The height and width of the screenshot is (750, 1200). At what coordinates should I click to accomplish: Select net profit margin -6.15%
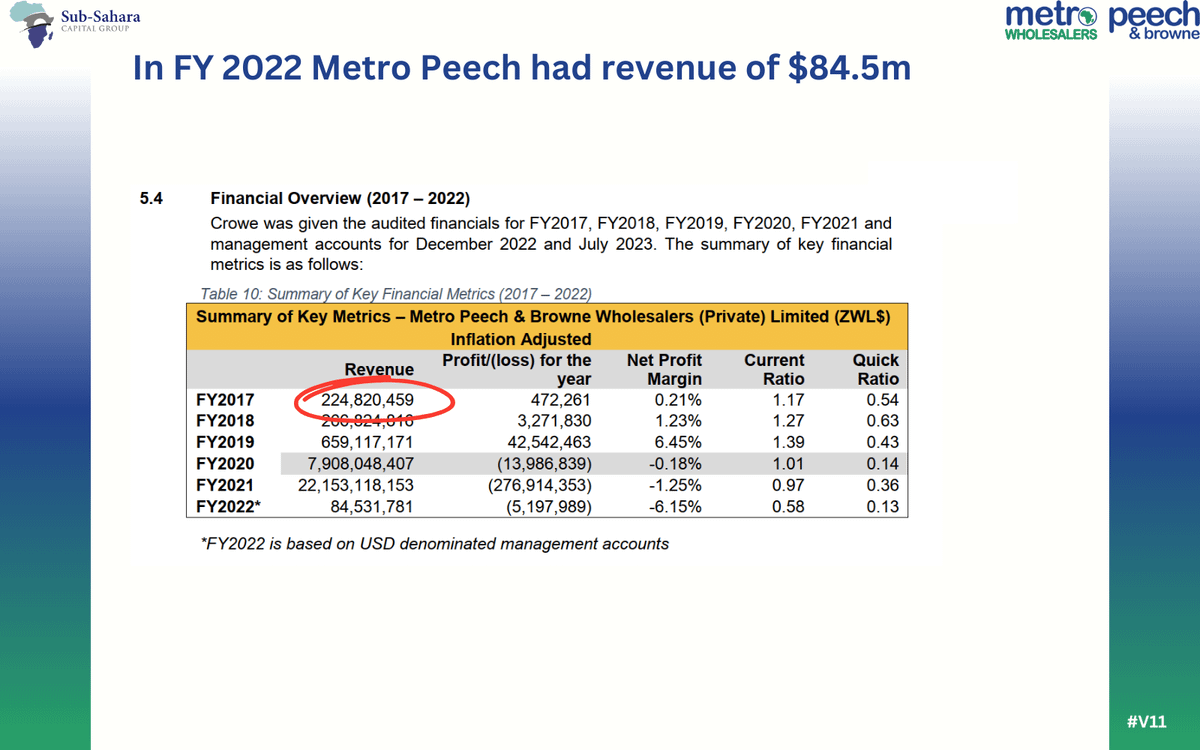coord(676,506)
